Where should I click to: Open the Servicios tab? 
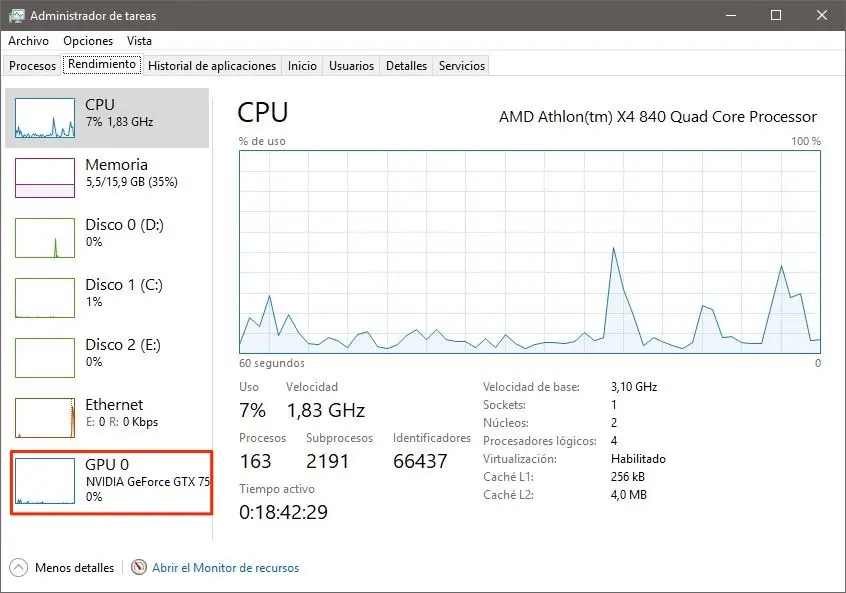coord(461,65)
